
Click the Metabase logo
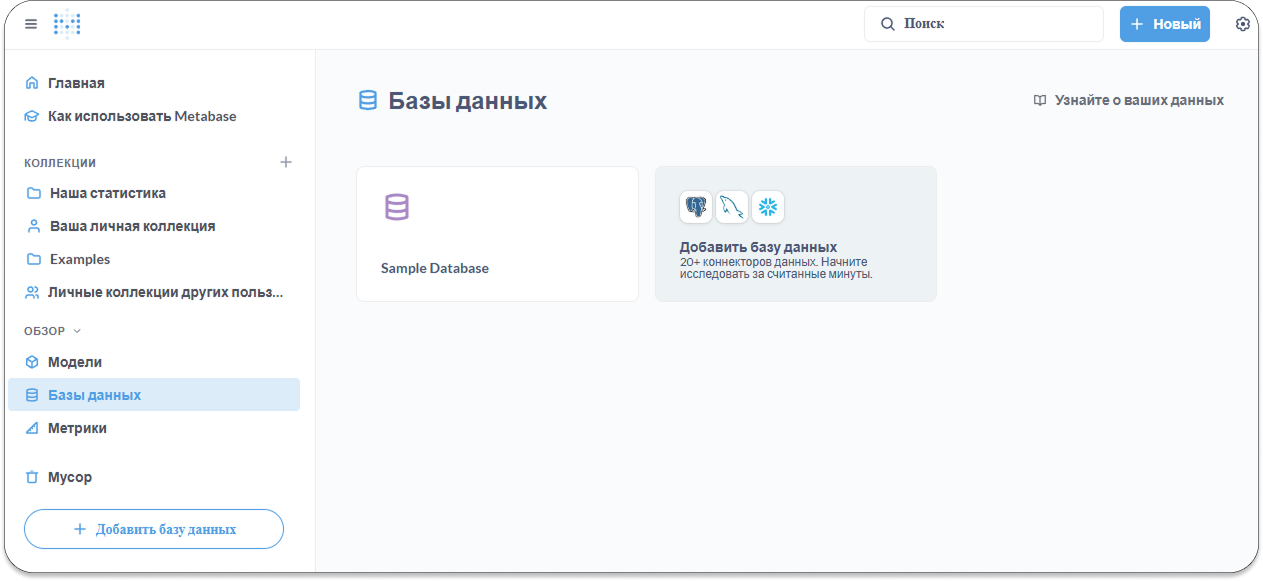pos(67,24)
